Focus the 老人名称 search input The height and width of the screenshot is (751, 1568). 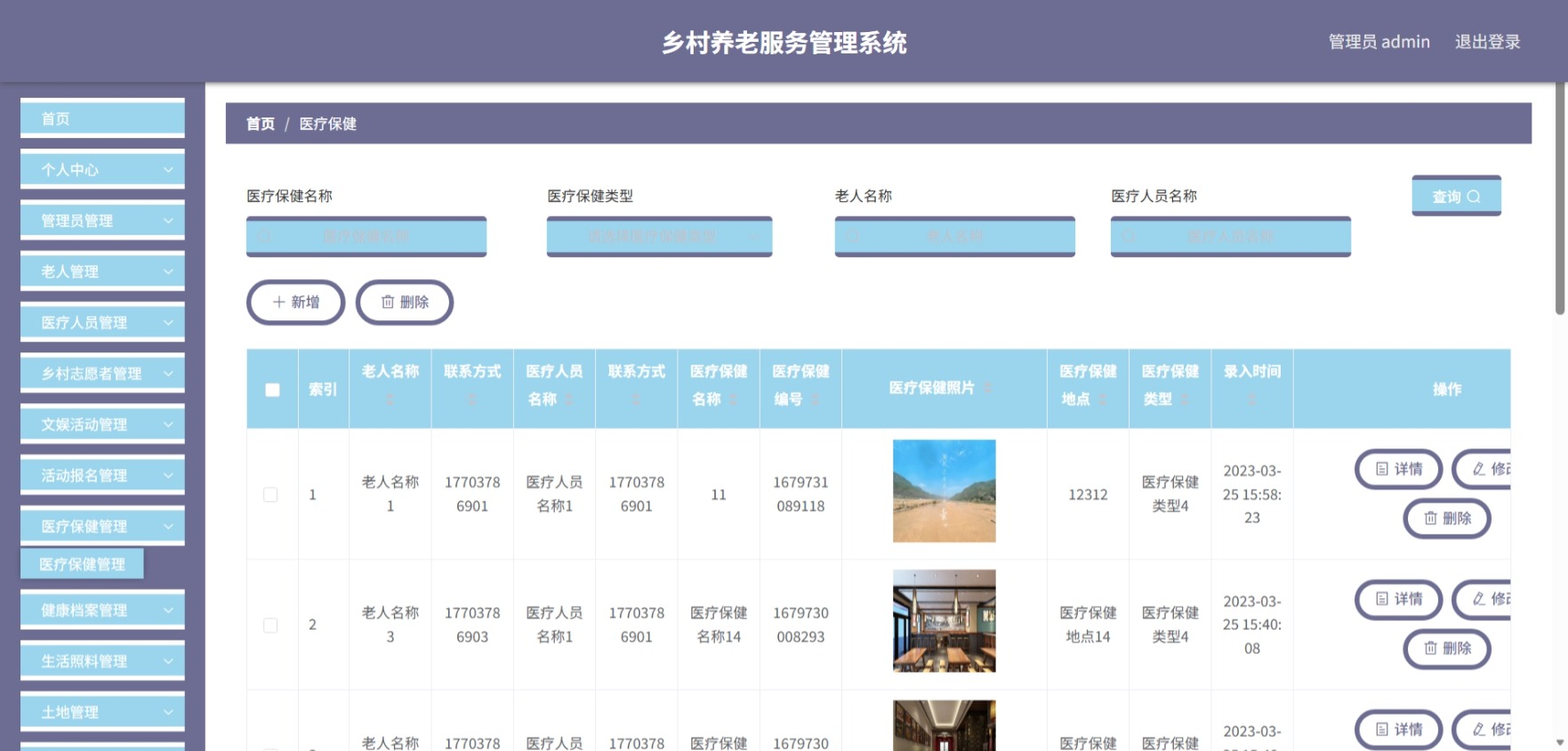tap(954, 237)
